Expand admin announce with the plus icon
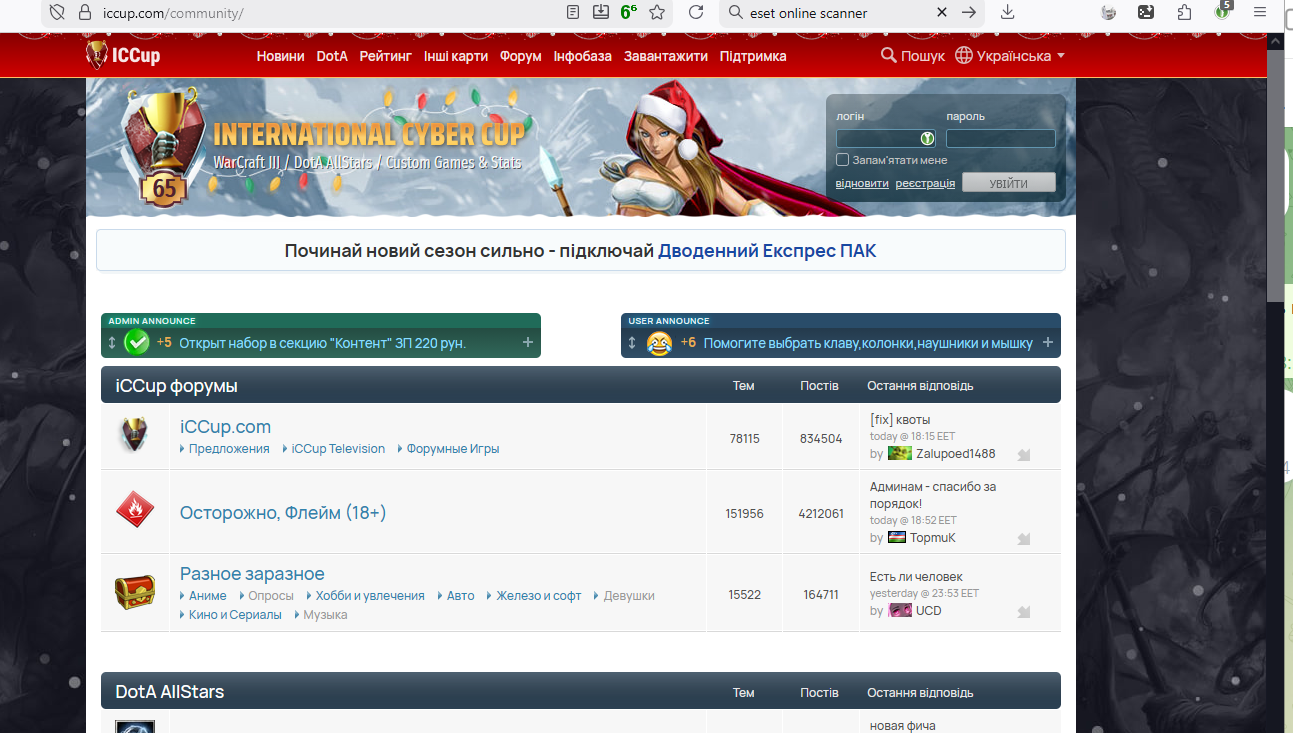The height and width of the screenshot is (733, 1293). 528,343
